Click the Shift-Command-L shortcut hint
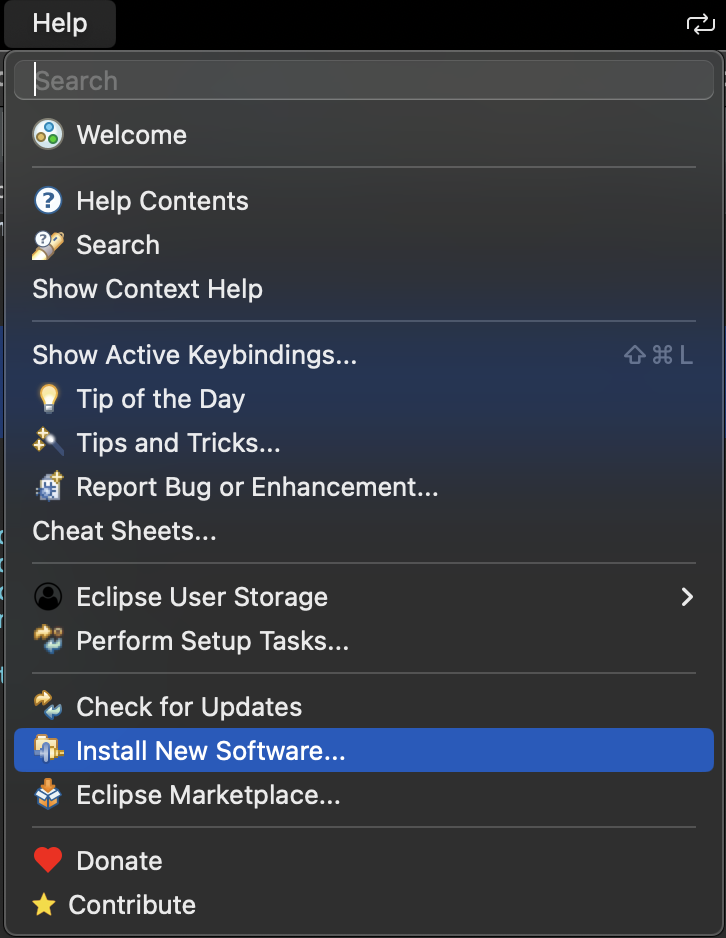The height and width of the screenshot is (938, 726). click(658, 355)
